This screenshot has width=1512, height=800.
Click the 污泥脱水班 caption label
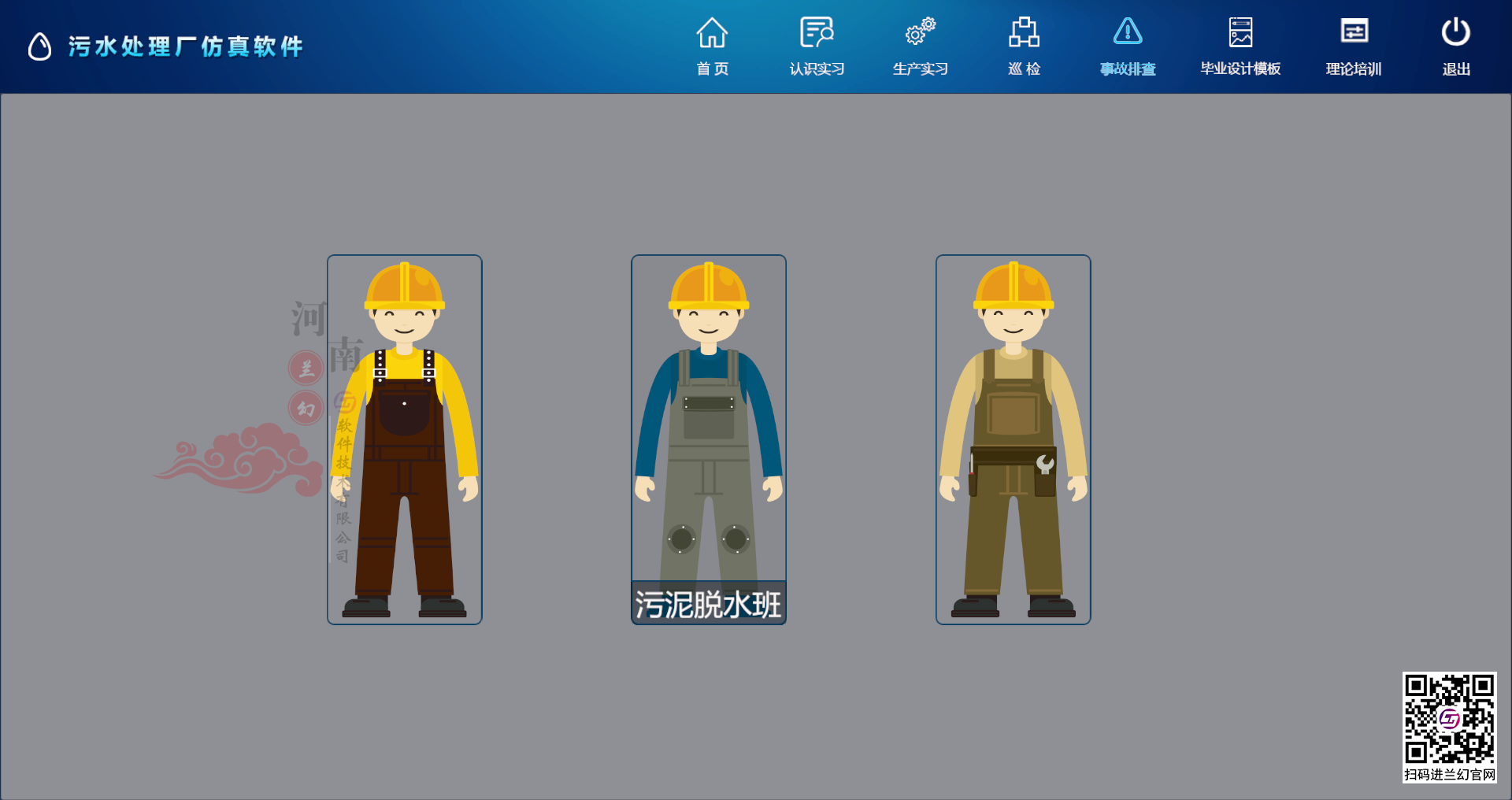pyautogui.click(x=709, y=604)
